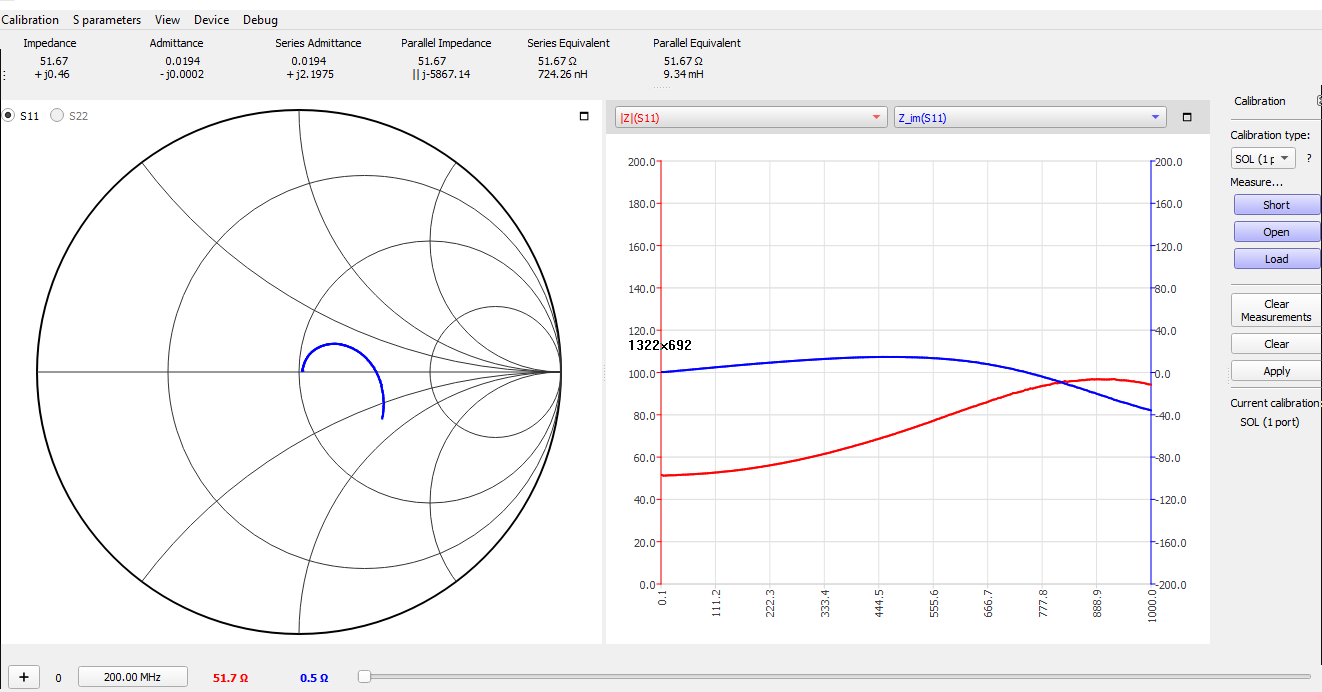The image size is (1322, 692).
Task: Open the Z_im(S11) trace dropdown
Action: point(1030,118)
